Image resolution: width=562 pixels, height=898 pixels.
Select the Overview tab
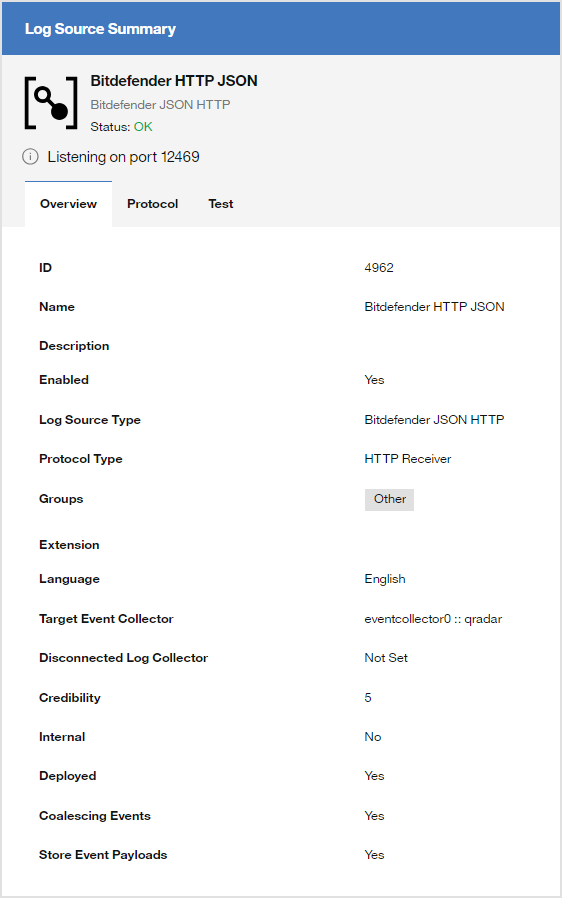[x=68, y=204]
